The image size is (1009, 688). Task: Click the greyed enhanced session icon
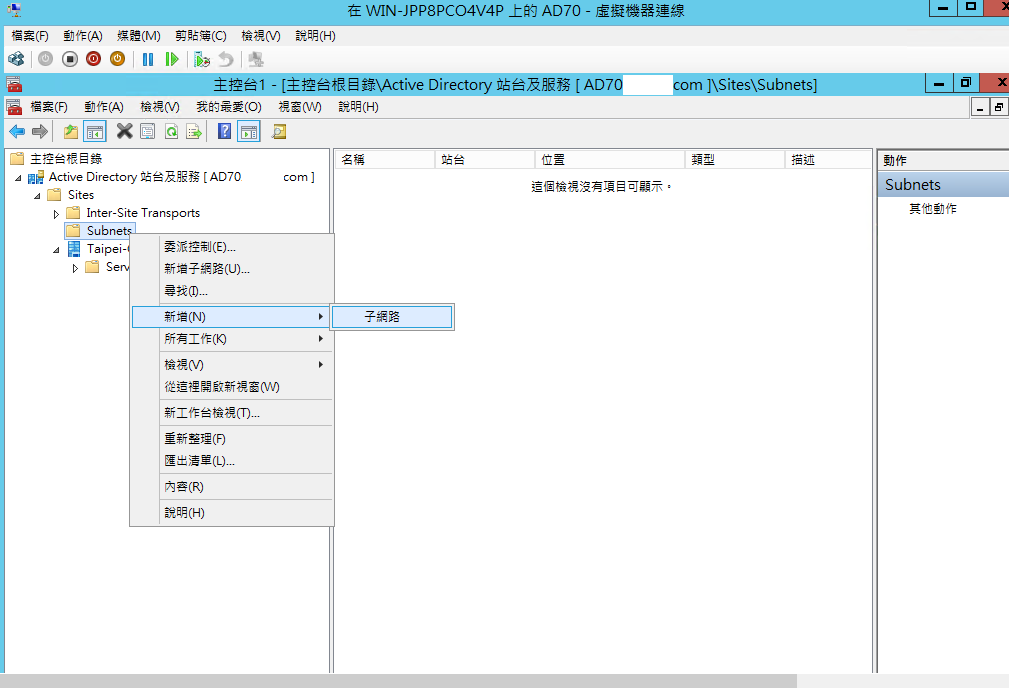pos(256,59)
